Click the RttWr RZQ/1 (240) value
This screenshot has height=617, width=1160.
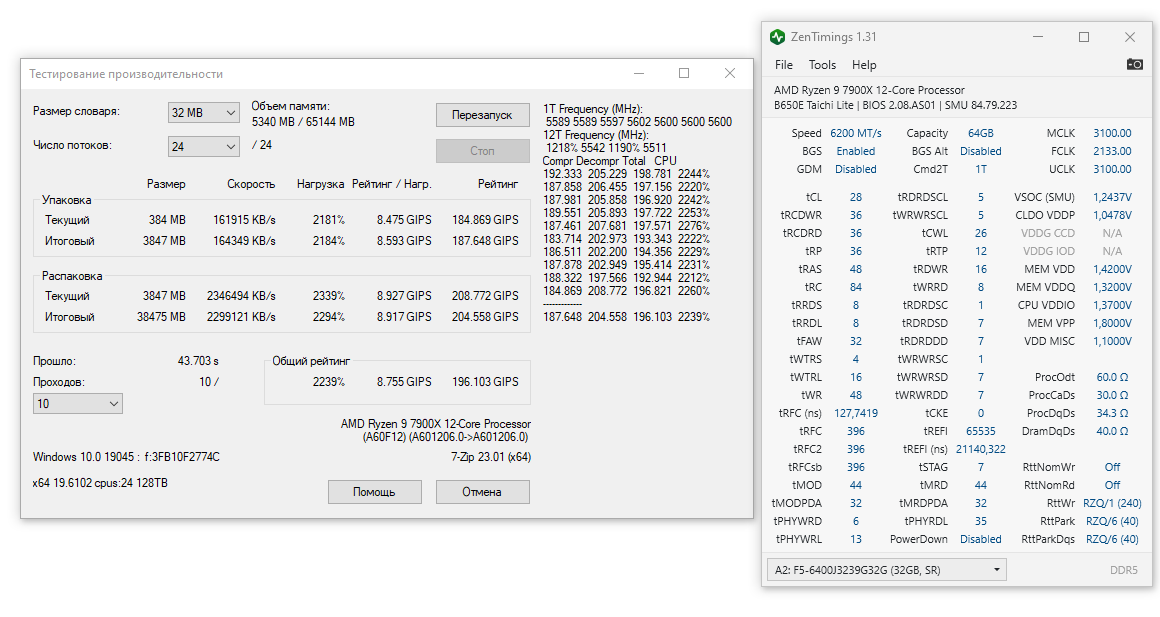point(1112,503)
